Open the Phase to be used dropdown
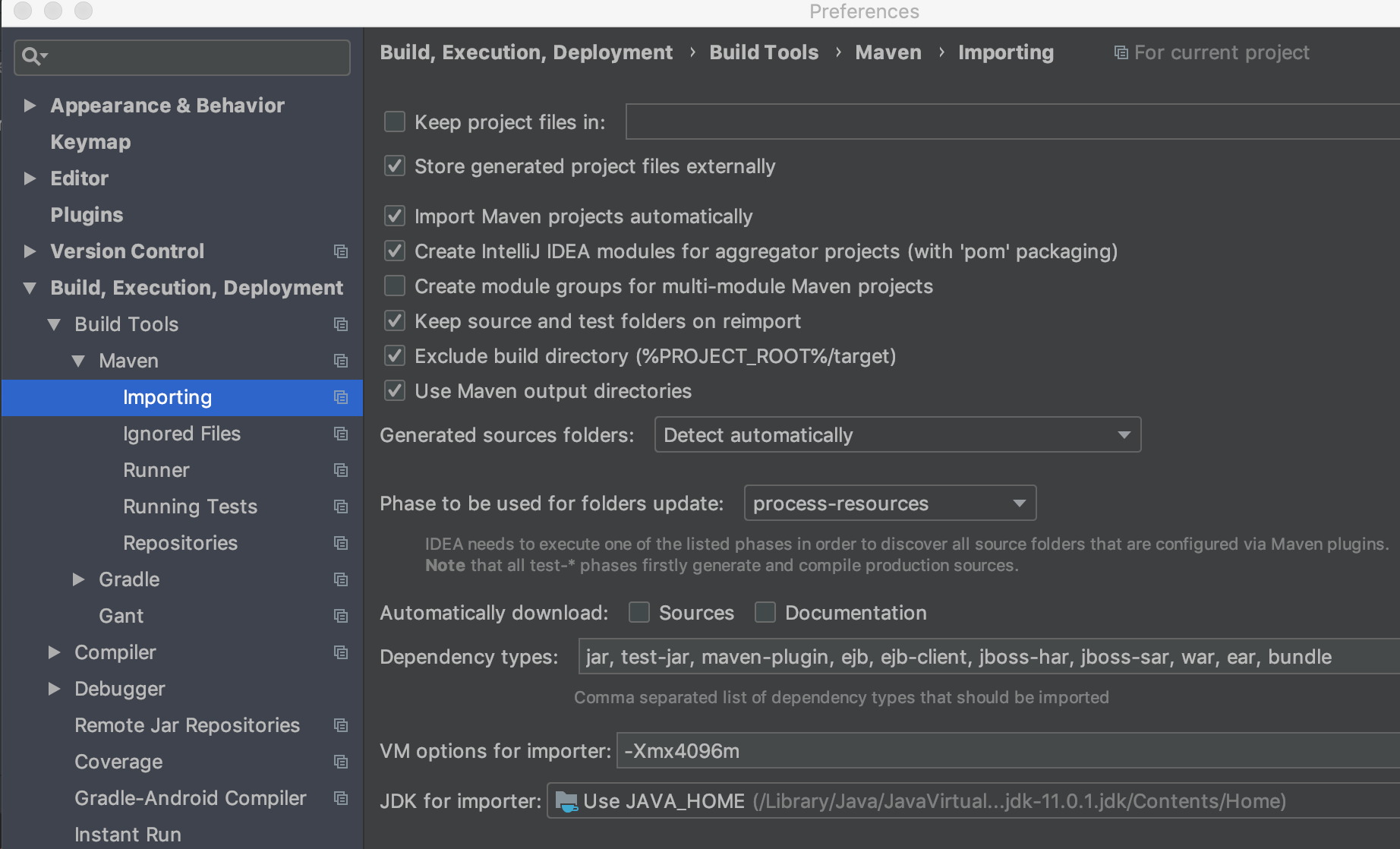The height and width of the screenshot is (849, 1400). [1020, 503]
